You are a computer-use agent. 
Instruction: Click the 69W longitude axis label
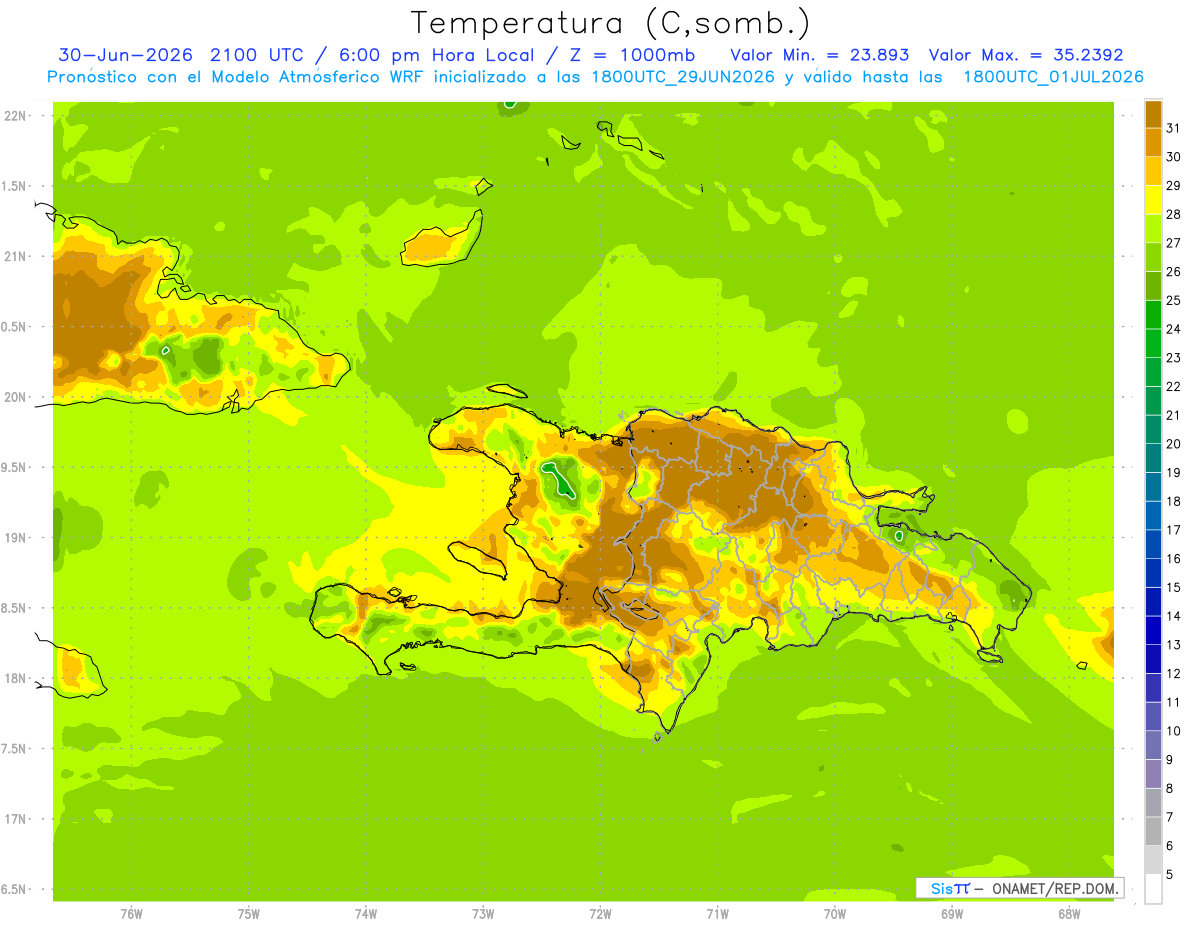[952, 914]
